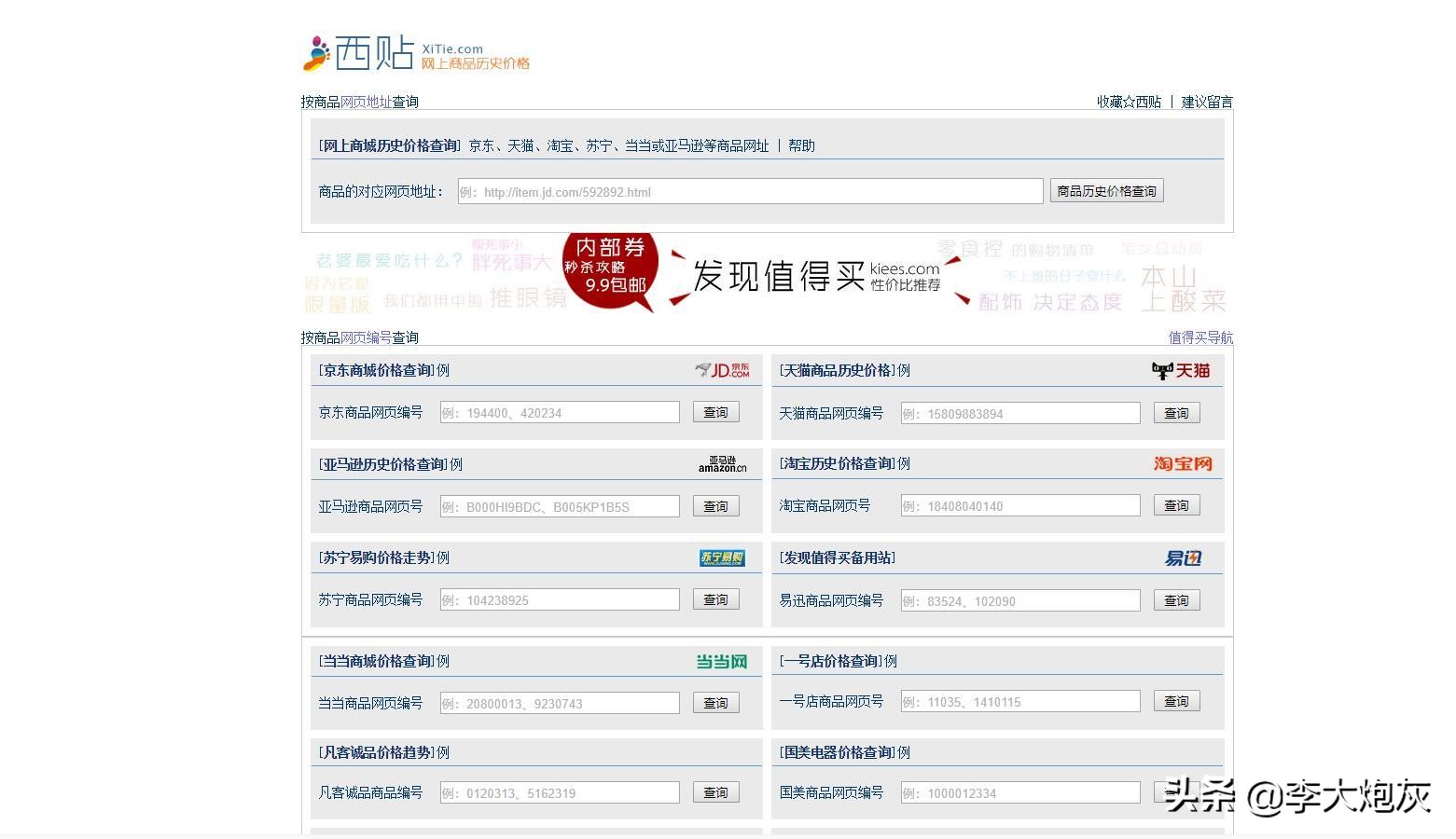Click the 淘宝网 Taobao logo

point(1183,463)
